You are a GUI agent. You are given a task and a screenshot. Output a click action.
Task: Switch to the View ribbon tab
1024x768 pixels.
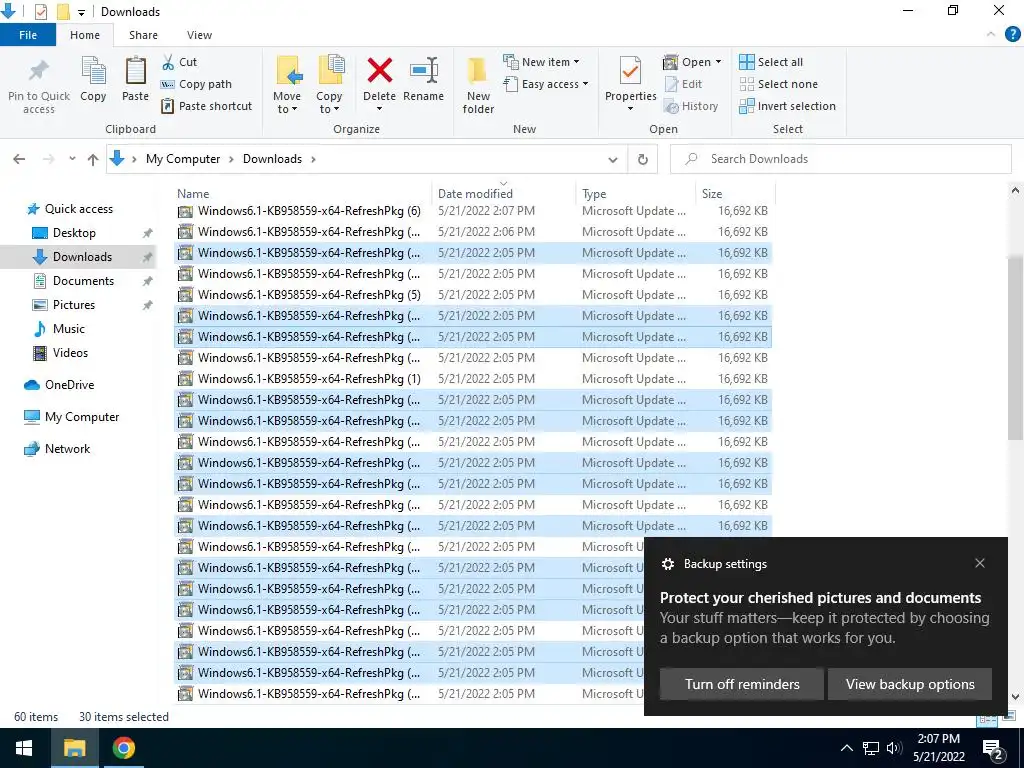point(199,35)
